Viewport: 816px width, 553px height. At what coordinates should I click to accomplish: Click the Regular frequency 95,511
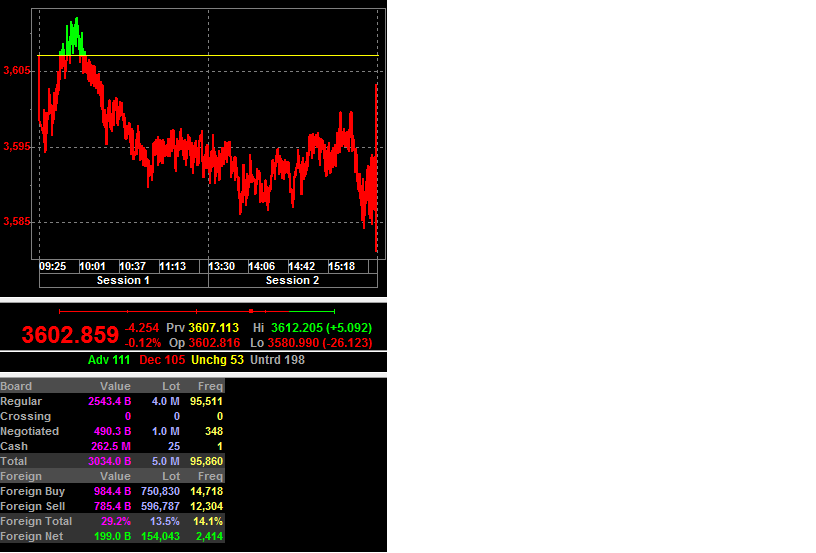pyautogui.click(x=206, y=401)
